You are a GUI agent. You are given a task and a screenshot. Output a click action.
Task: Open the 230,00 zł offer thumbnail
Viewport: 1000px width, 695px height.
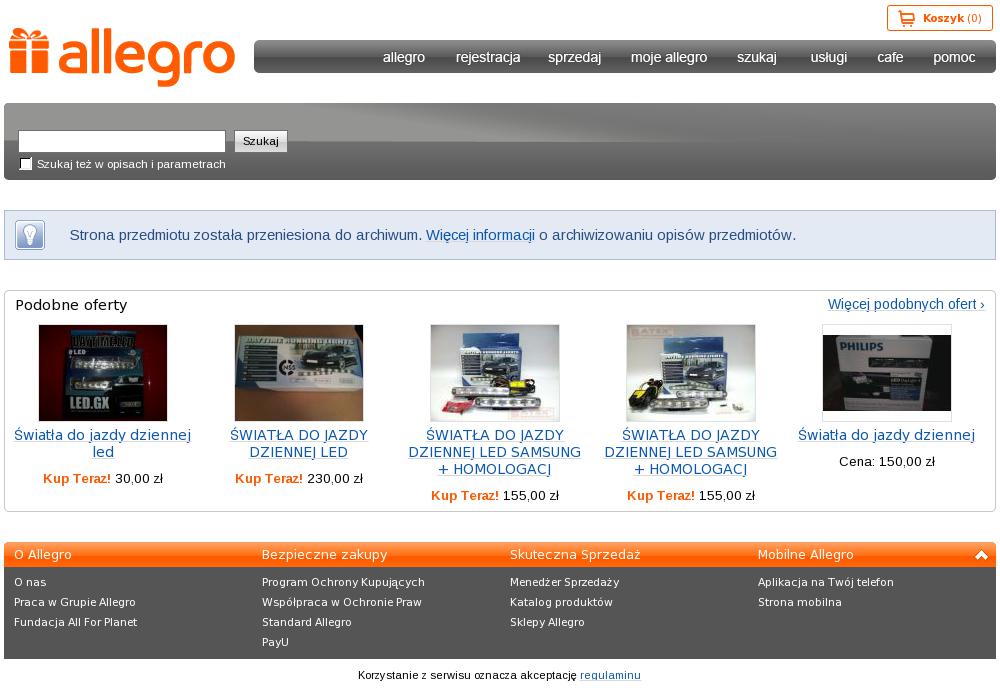(x=298, y=373)
